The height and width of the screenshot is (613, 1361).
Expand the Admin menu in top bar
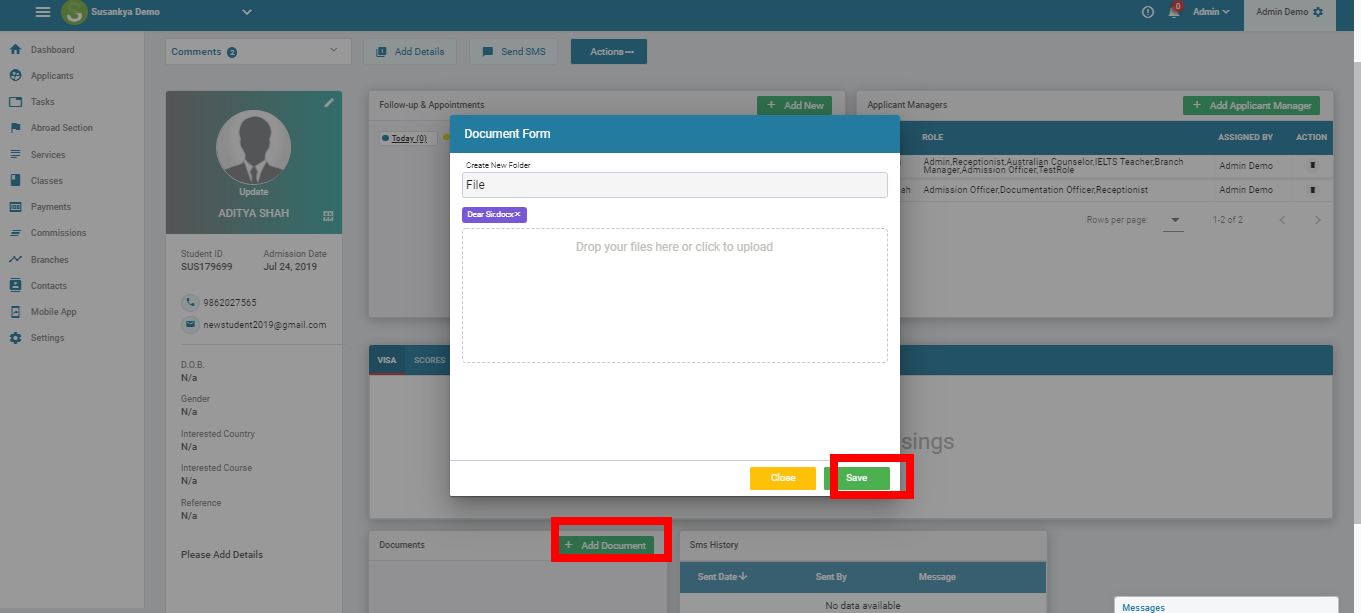(x=1211, y=13)
